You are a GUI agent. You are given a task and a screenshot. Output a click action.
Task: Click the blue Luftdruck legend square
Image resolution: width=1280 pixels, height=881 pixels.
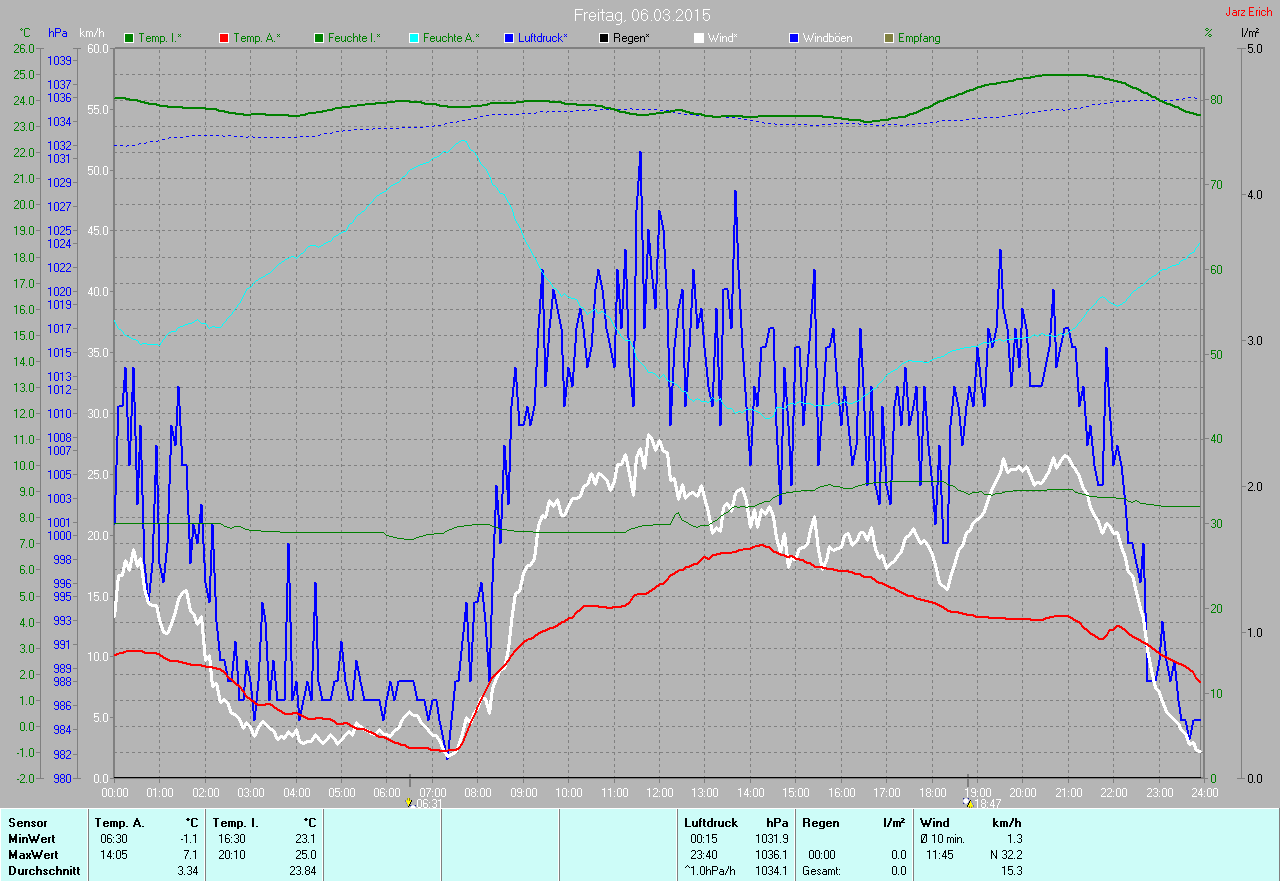coord(509,38)
